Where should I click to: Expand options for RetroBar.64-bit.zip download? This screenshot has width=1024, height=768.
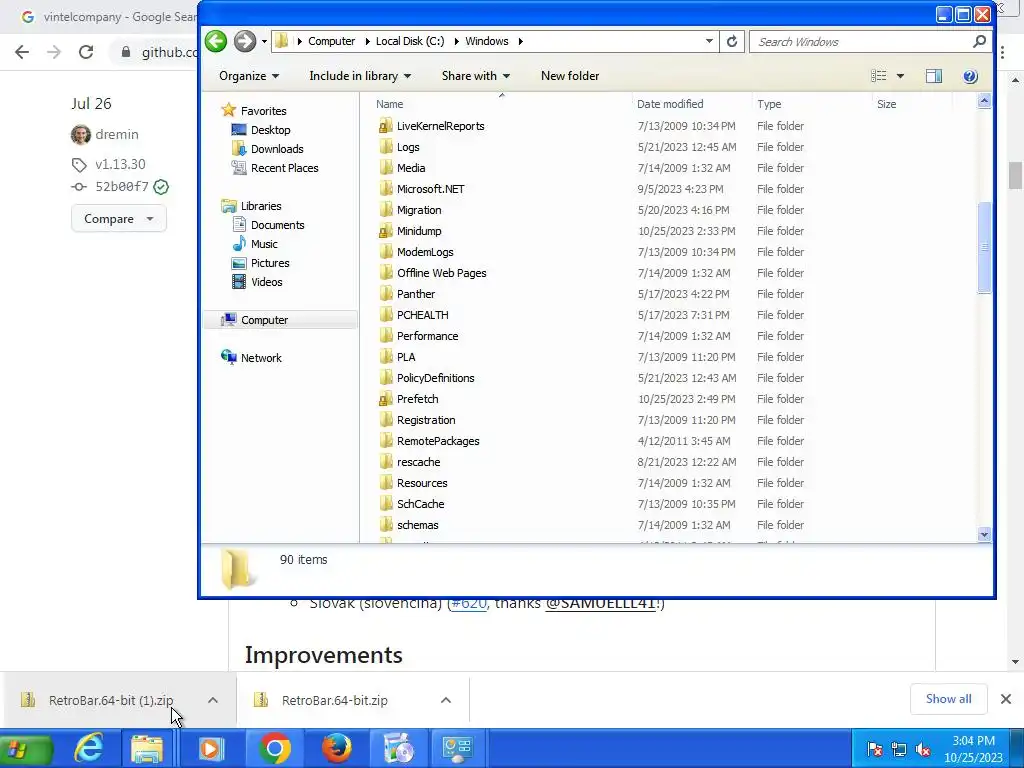446,700
